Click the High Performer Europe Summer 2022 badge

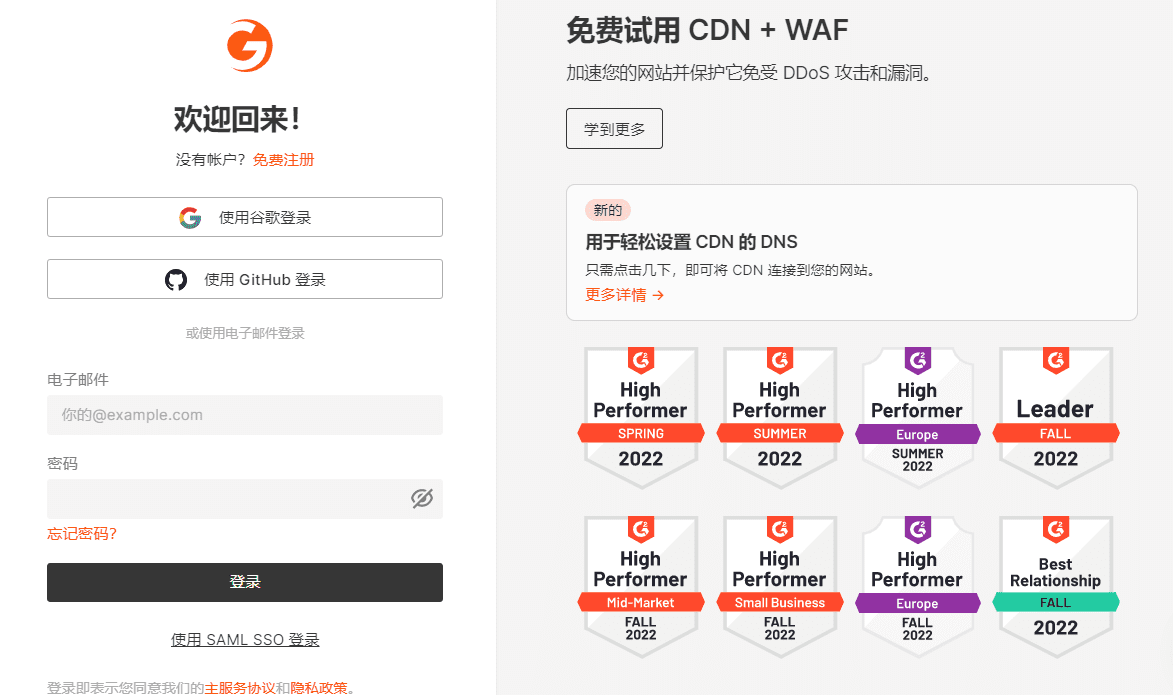917,416
